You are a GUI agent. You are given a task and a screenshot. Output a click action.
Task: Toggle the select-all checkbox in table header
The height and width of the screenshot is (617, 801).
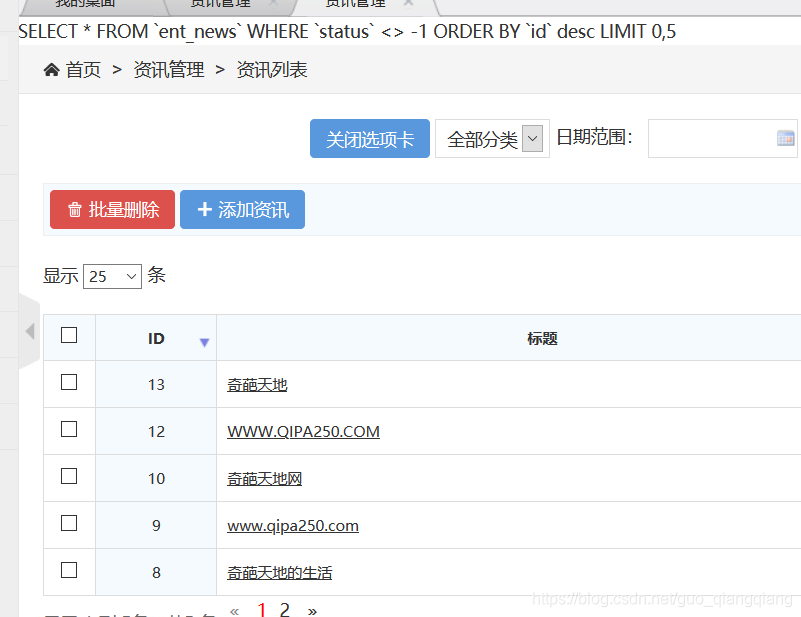[69, 335]
